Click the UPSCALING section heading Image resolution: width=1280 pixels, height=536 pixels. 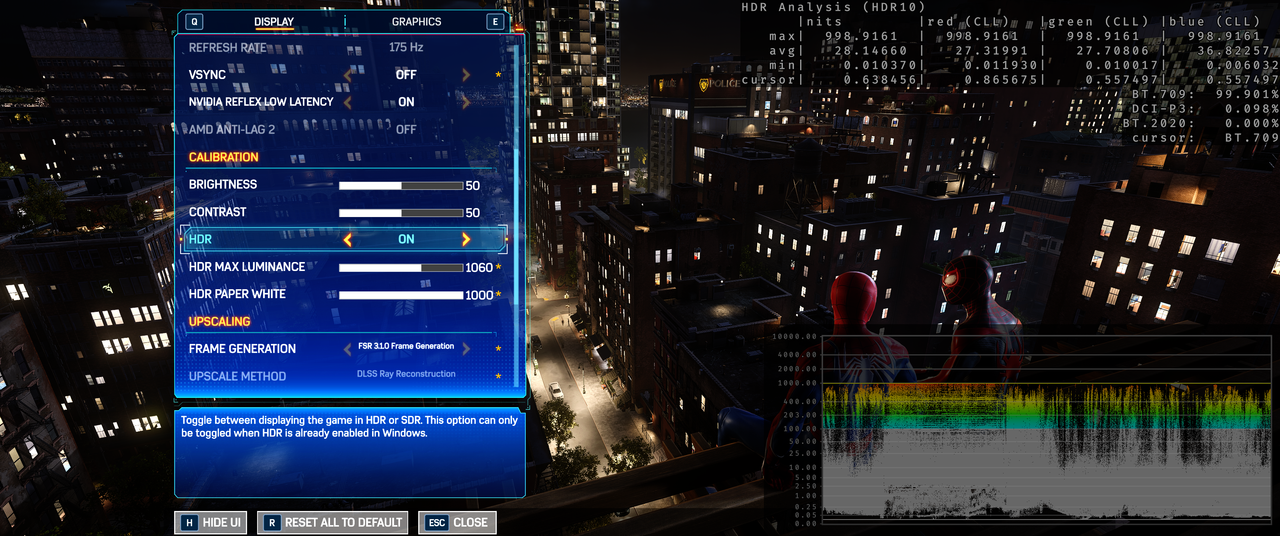[x=219, y=322]
